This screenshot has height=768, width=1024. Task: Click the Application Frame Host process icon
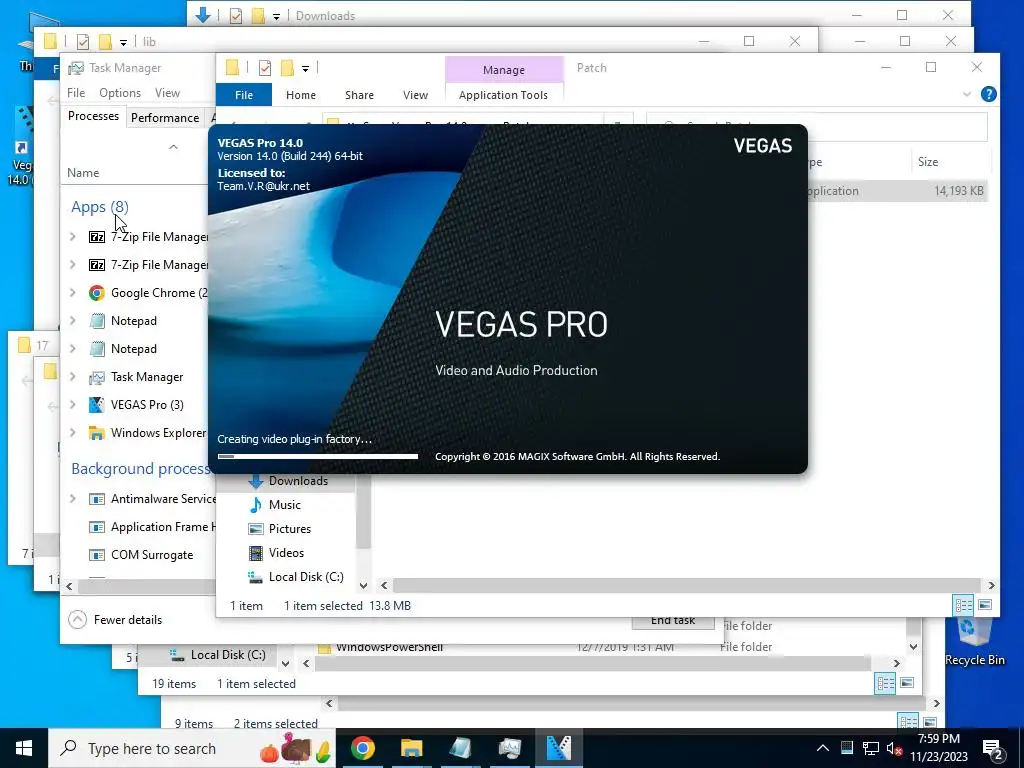click(97, 527)
